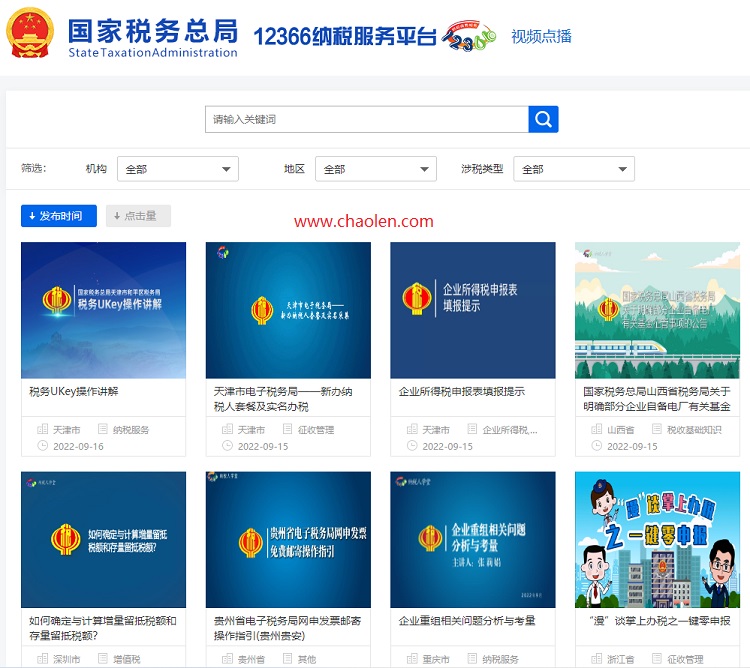Click title 天津市电子税务局——新办纳税人套餐及实名办税
Viewport: 750px width, 668px height.
283,399
